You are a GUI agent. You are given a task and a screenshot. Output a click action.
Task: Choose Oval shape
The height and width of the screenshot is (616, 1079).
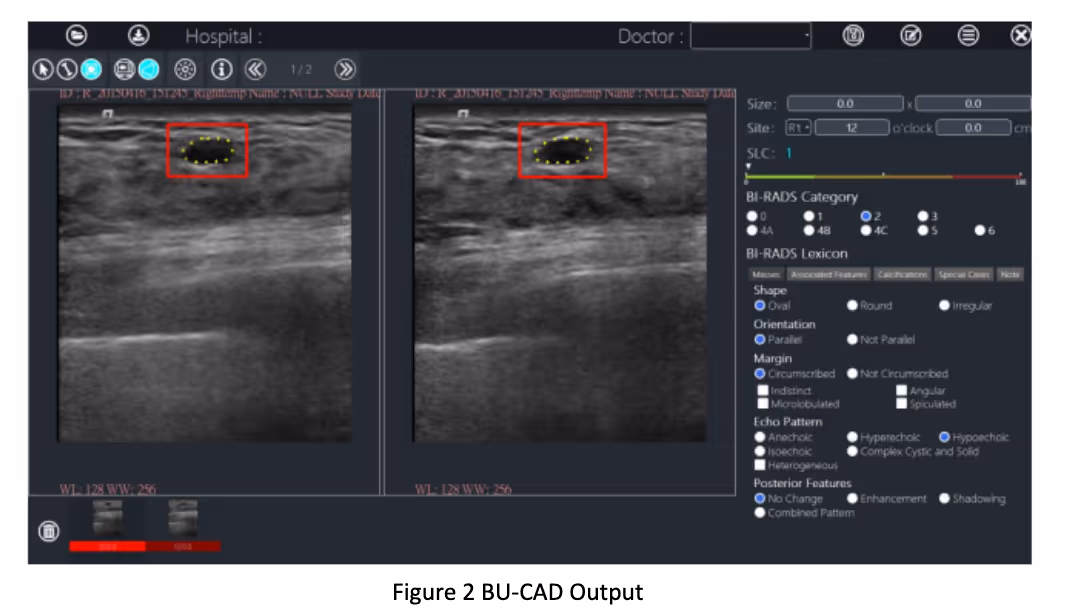pos(760,306)
